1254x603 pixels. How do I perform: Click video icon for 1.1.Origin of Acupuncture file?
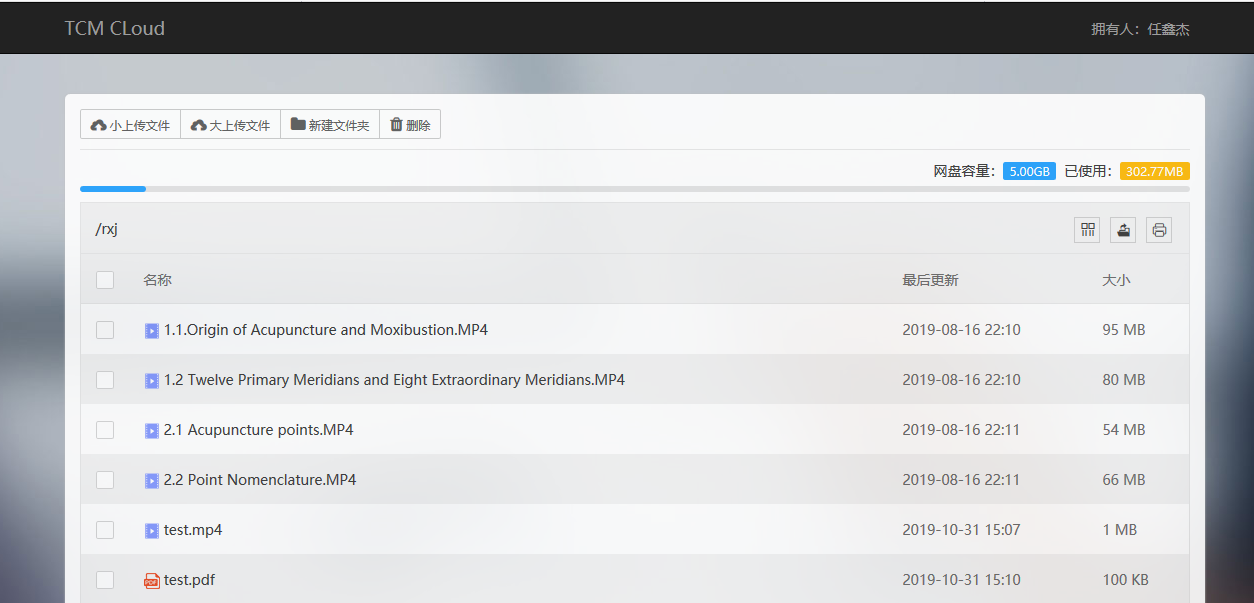(152, 330)
